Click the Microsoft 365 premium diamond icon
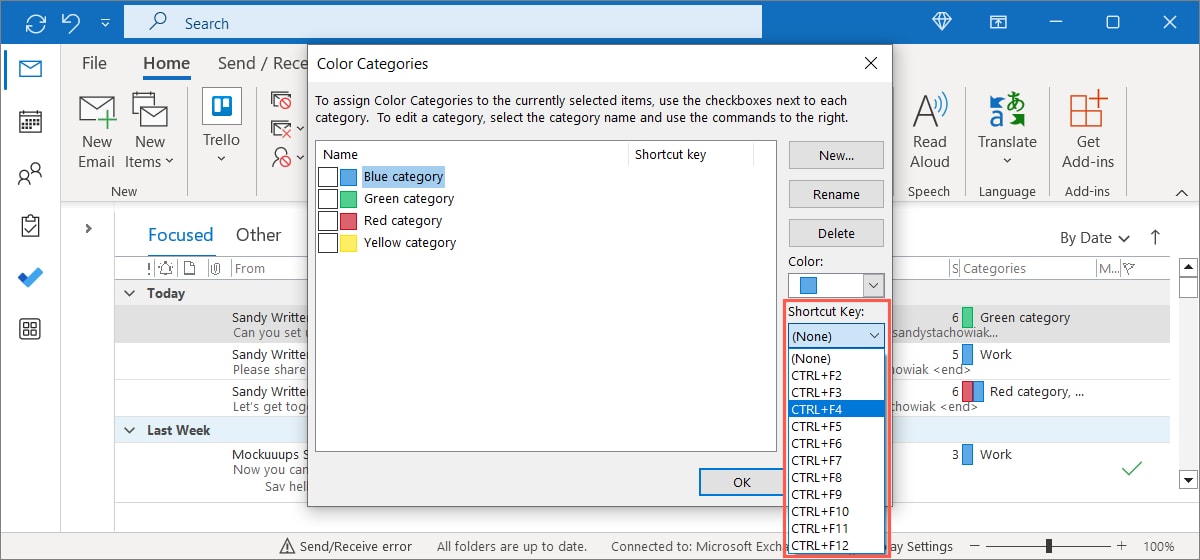This screenshot has width=1200, height=560. pos(942,22)
